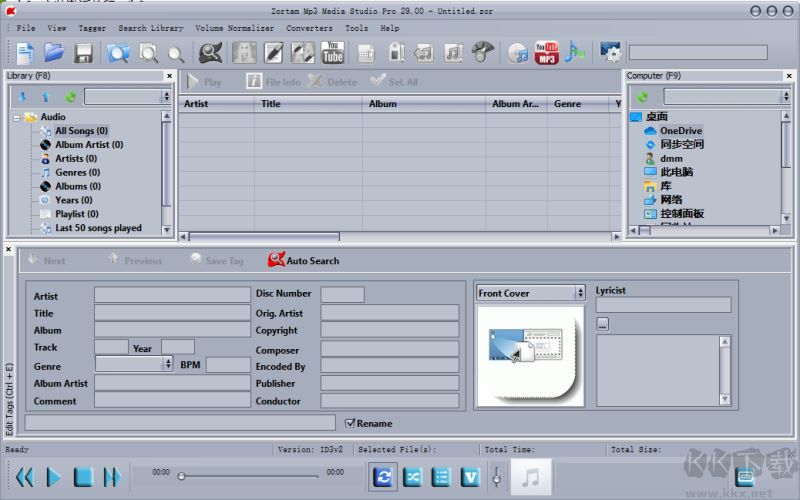800x500 pixels.
Task: Click the Open folder toolbar icon
Action: click(54, 53)
